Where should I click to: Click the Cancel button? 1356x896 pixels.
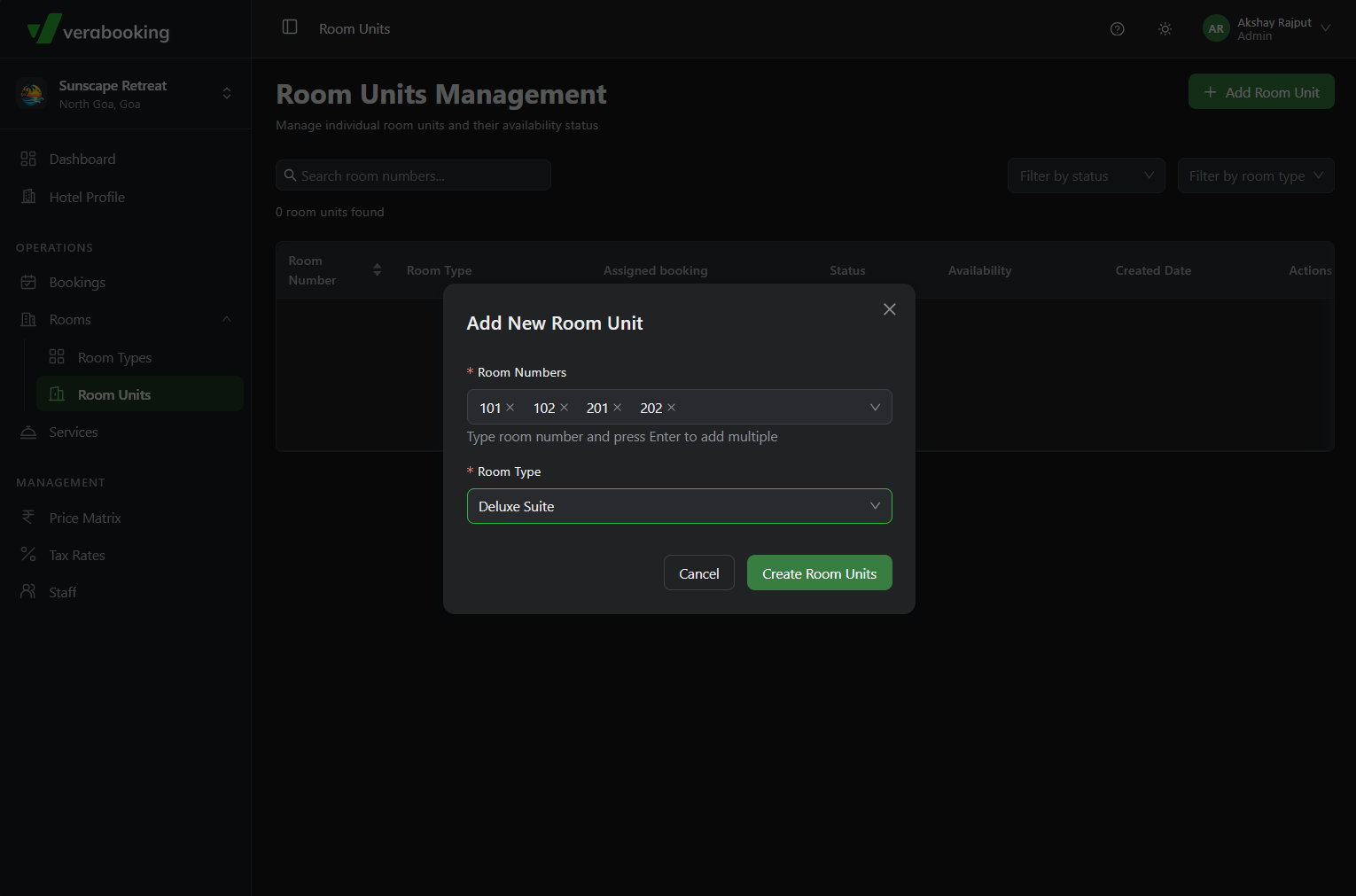(699, 573)
